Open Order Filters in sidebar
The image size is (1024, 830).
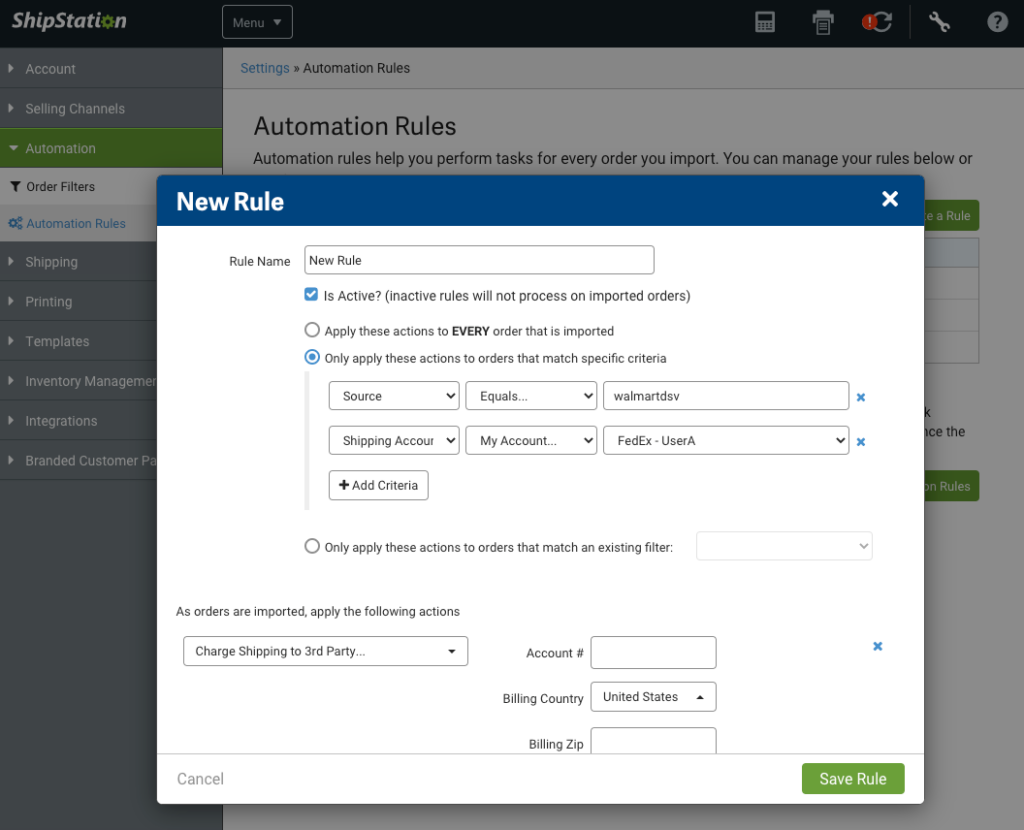[78, 187]
